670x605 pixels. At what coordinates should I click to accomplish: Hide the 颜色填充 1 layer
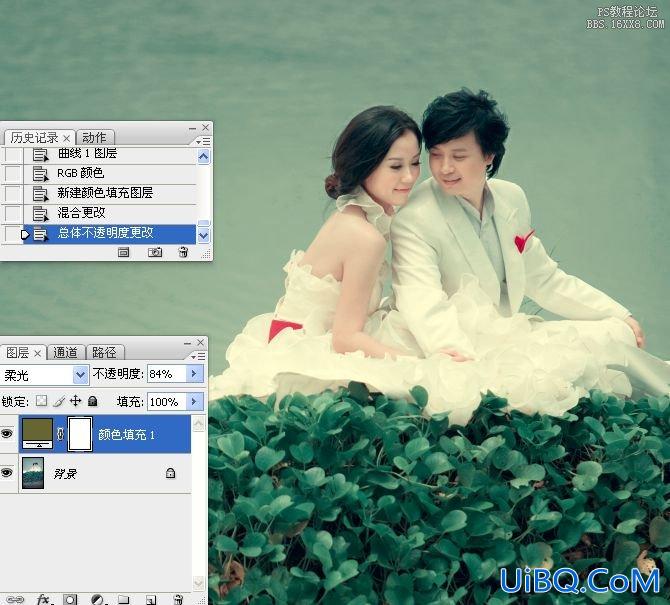pos(6,434)
